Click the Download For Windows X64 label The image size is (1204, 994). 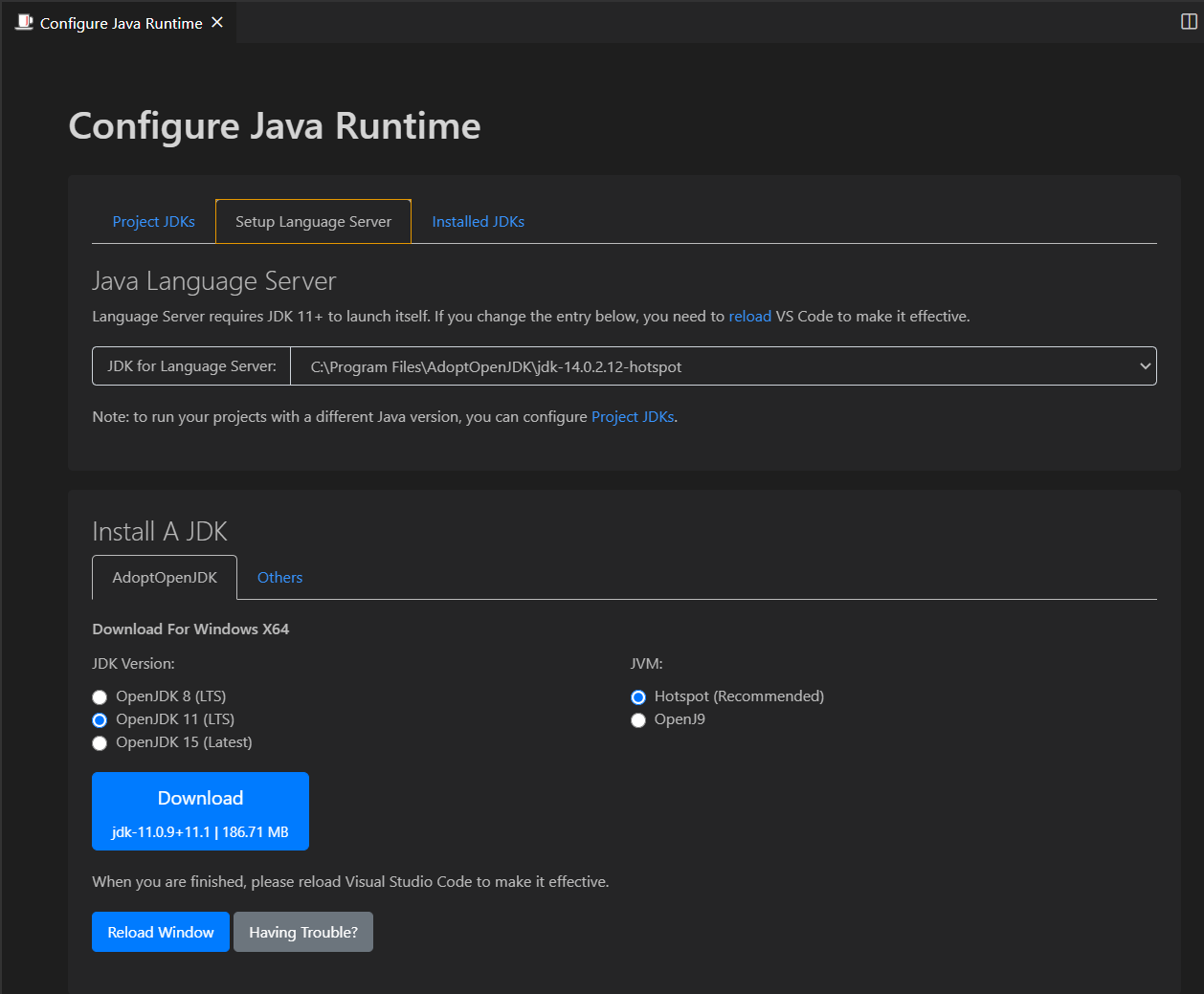coord(190,629)
